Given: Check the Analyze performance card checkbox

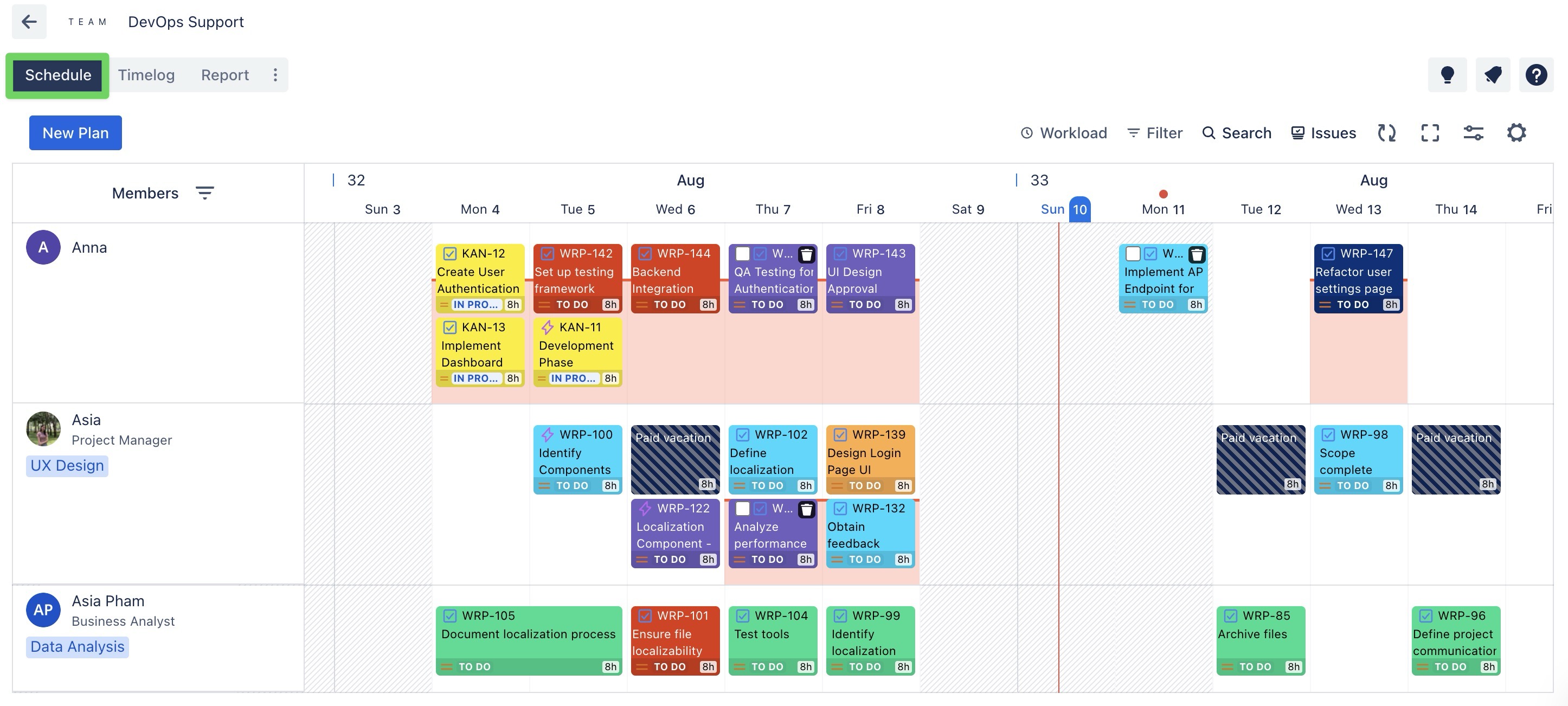Looking at the screenshot, I should [x=743, y=509].
